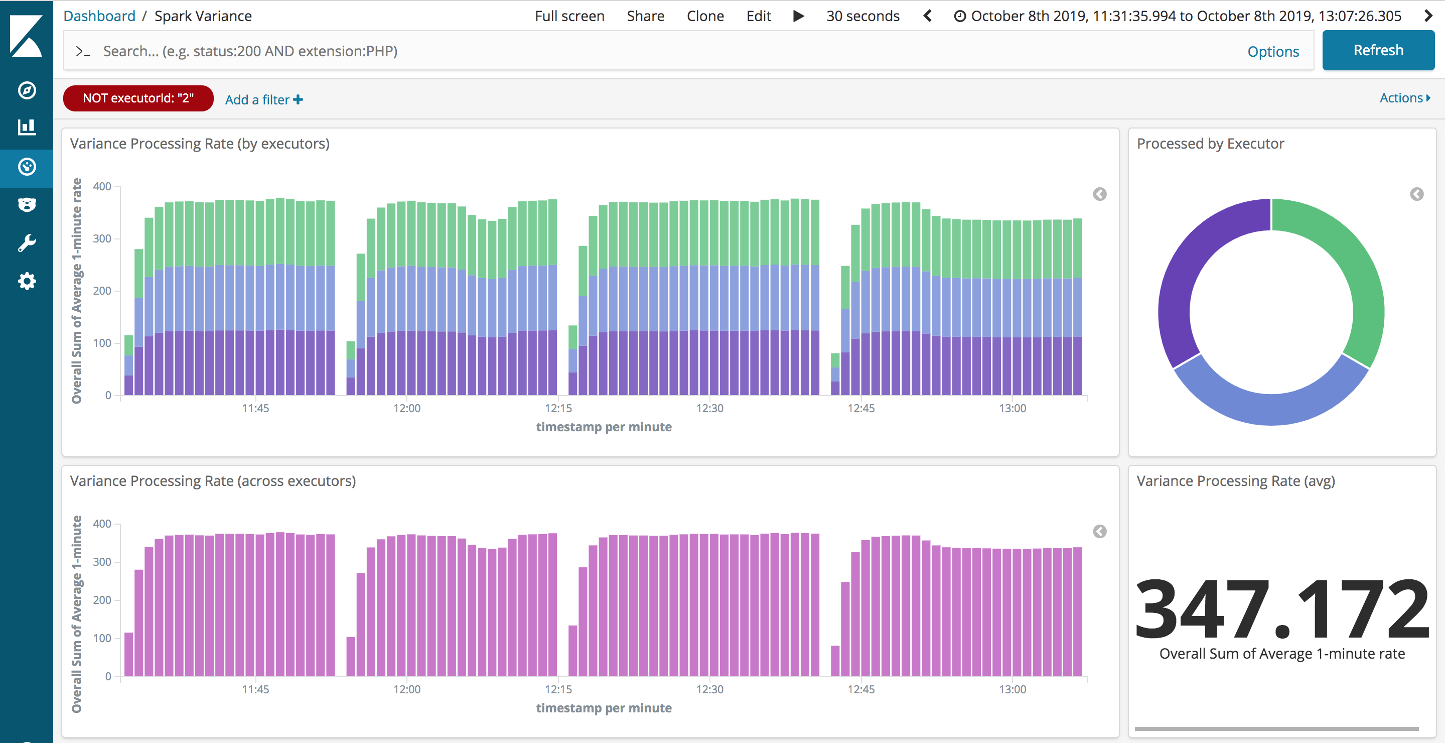Step time range forward with right arrow

pyautogui.click(x=1428, y=16)
